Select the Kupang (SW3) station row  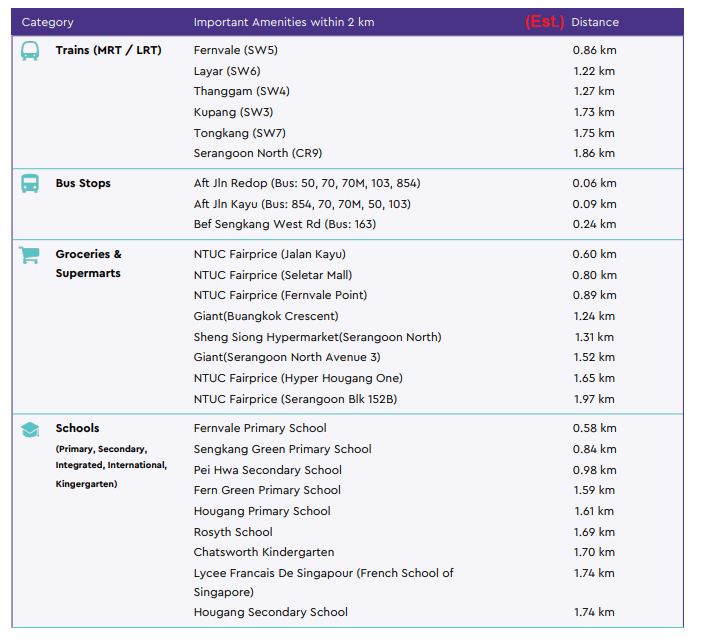pos(233,112)
